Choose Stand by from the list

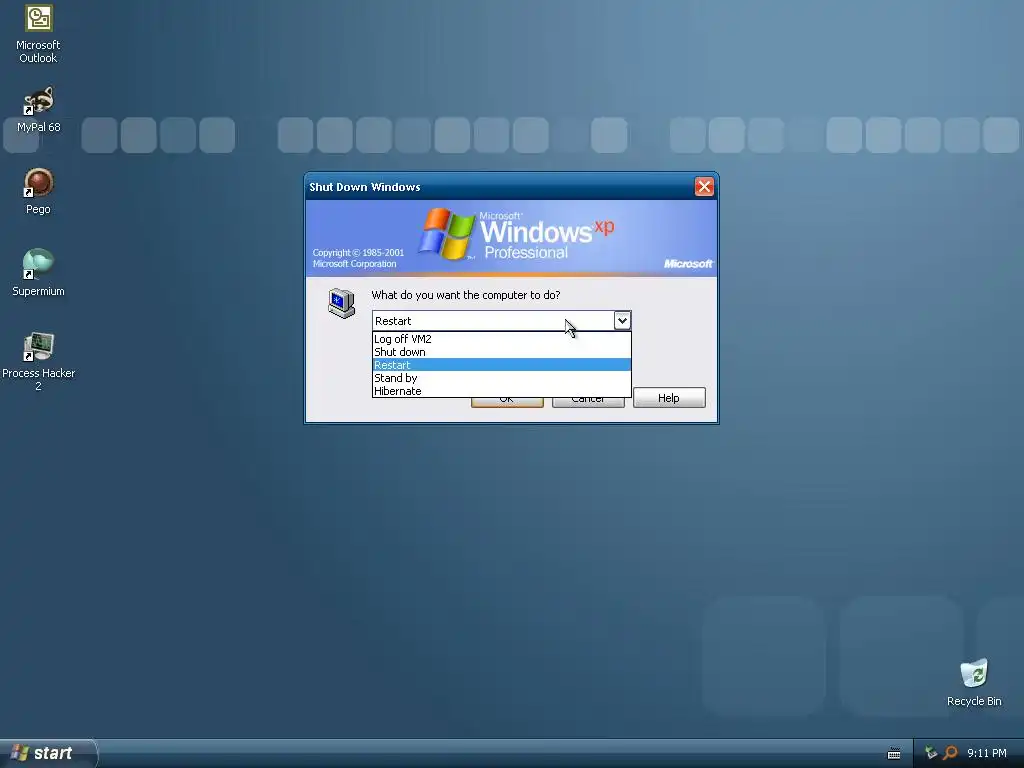tap(502, 378)
